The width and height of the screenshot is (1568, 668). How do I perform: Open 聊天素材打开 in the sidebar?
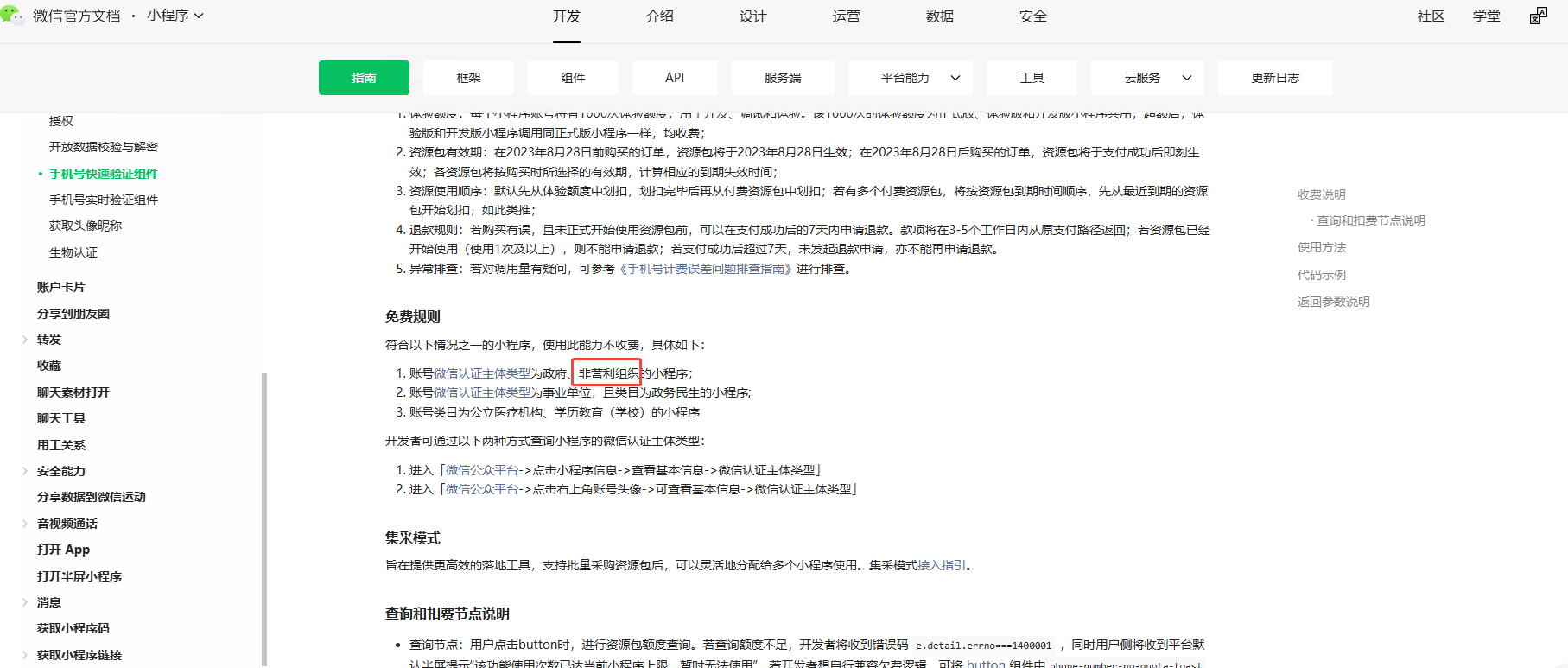pyautogui.click(x=73, y=392)
